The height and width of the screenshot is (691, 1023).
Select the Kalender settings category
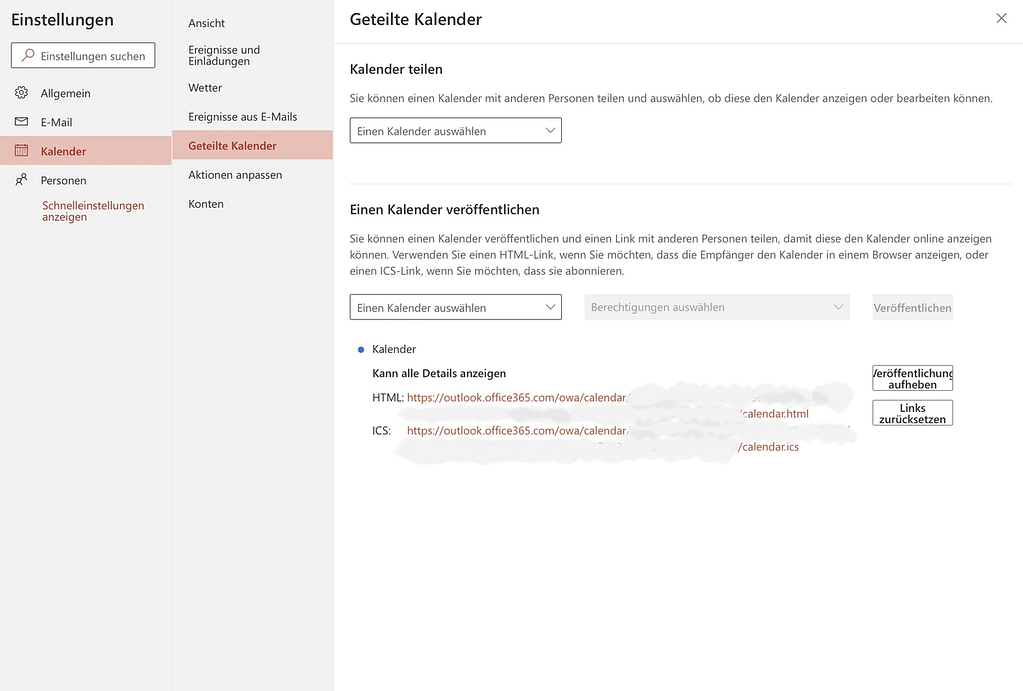coord(85,151)
